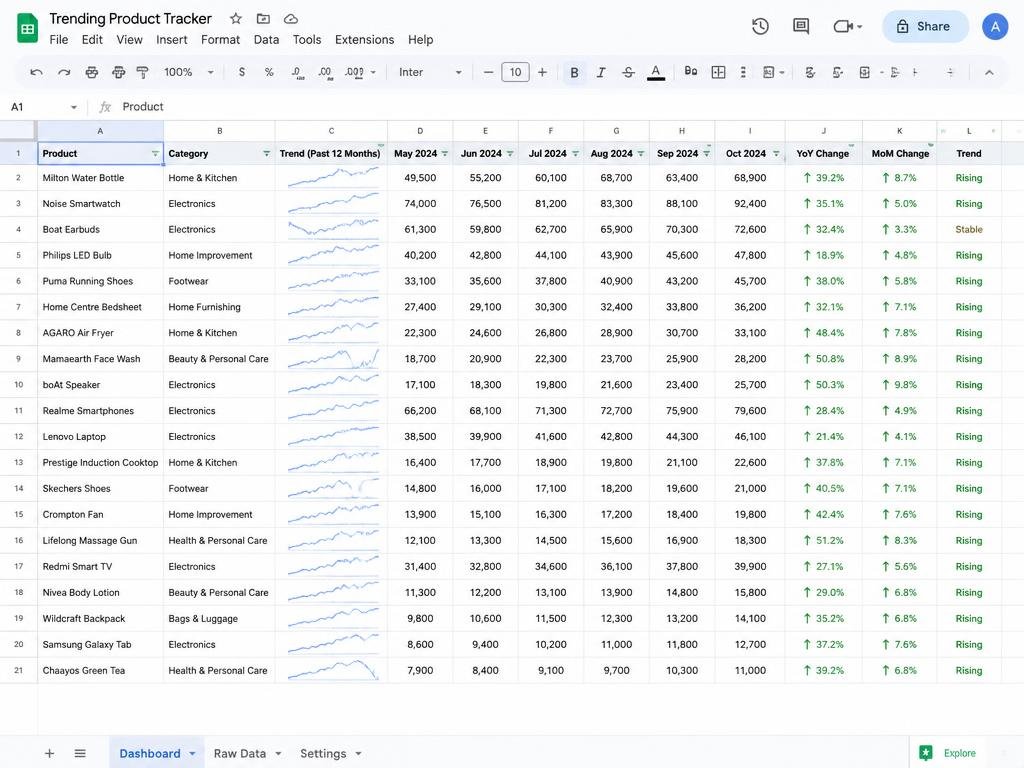Open the comments panel icon
This screenshot has height=768, width=1024.
801,27
